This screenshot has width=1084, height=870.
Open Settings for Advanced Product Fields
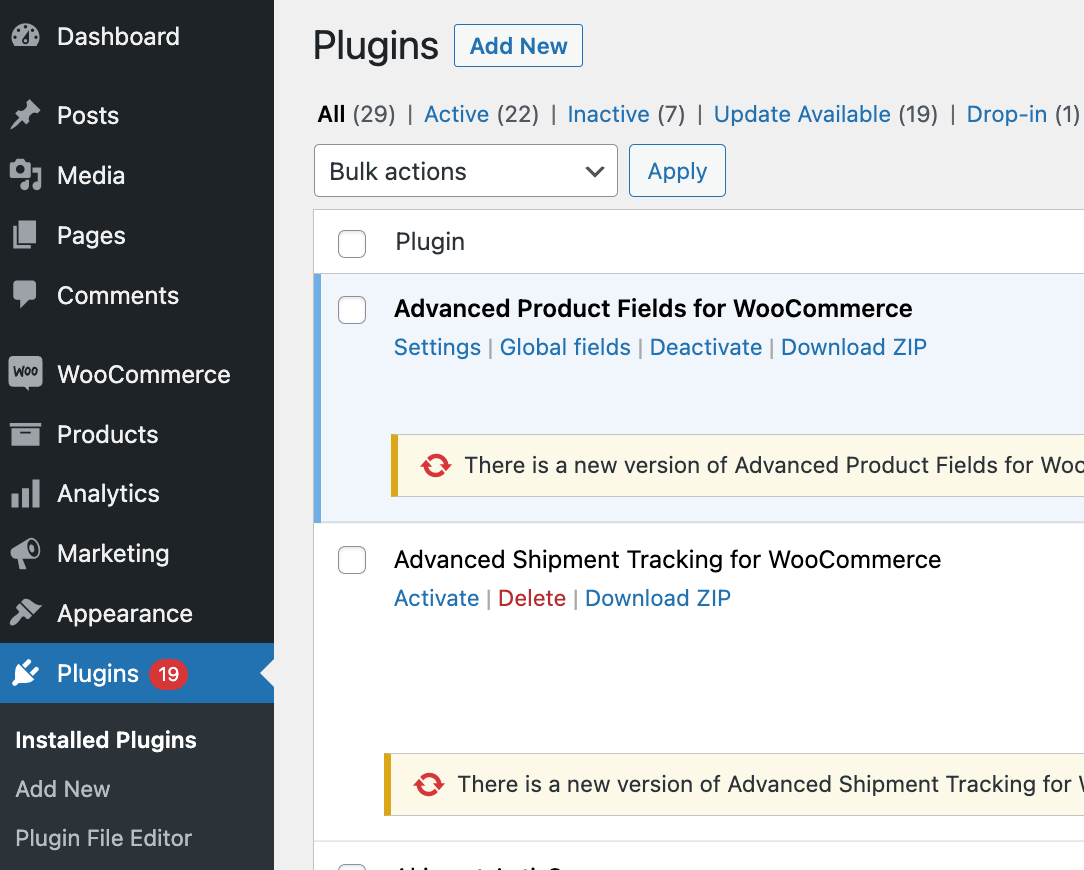point(438,347)
